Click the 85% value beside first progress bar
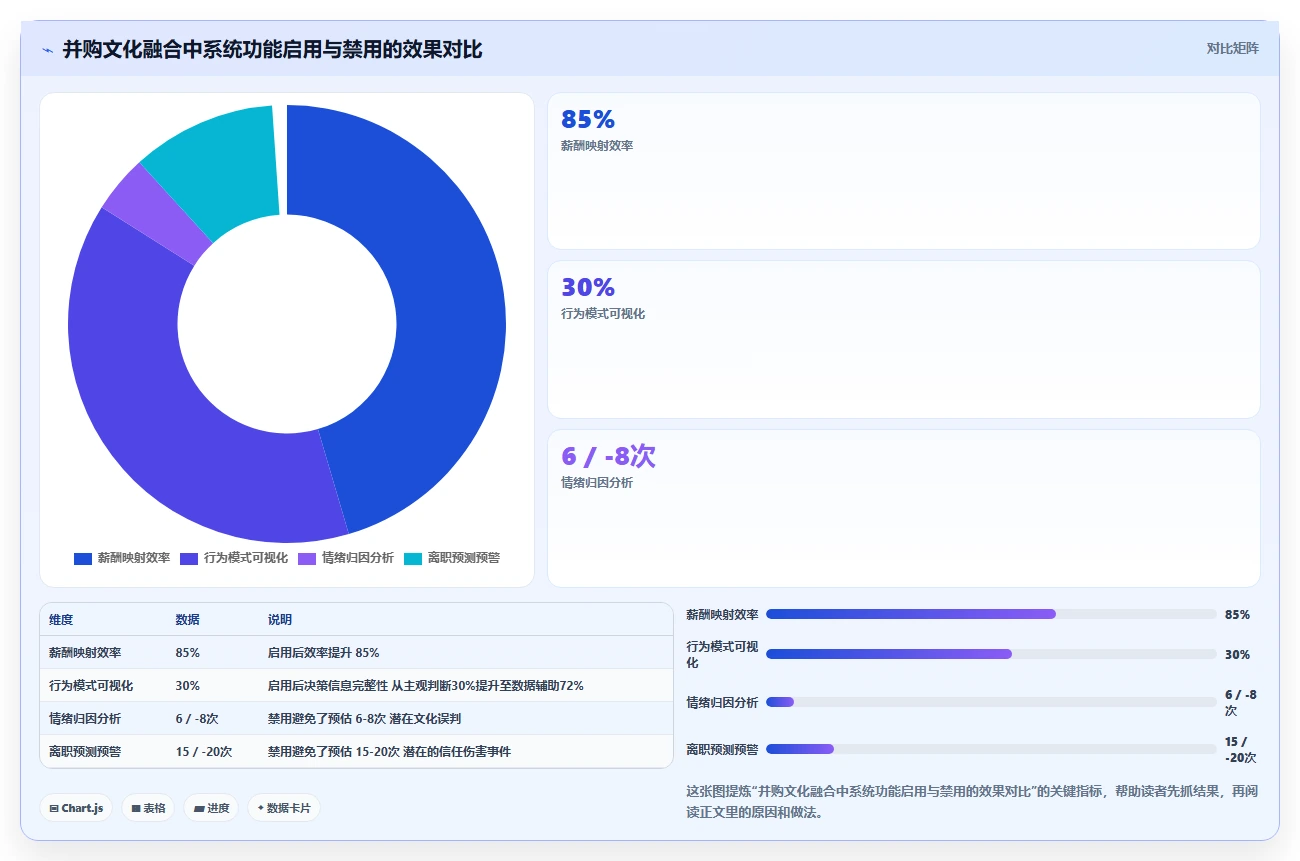Image resolution: width=1300 pixels, height=861 pixels. pyautogui.click(x=1237, y=615)
